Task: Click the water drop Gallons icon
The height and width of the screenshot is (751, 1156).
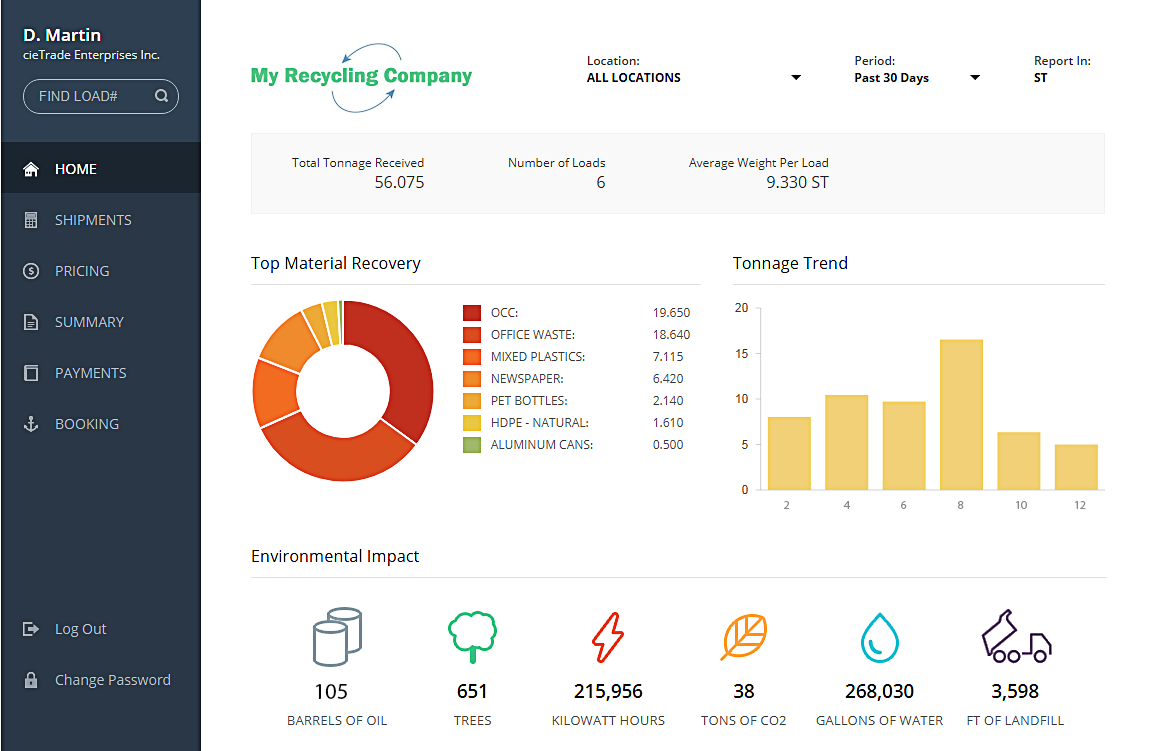Action: 880,638
